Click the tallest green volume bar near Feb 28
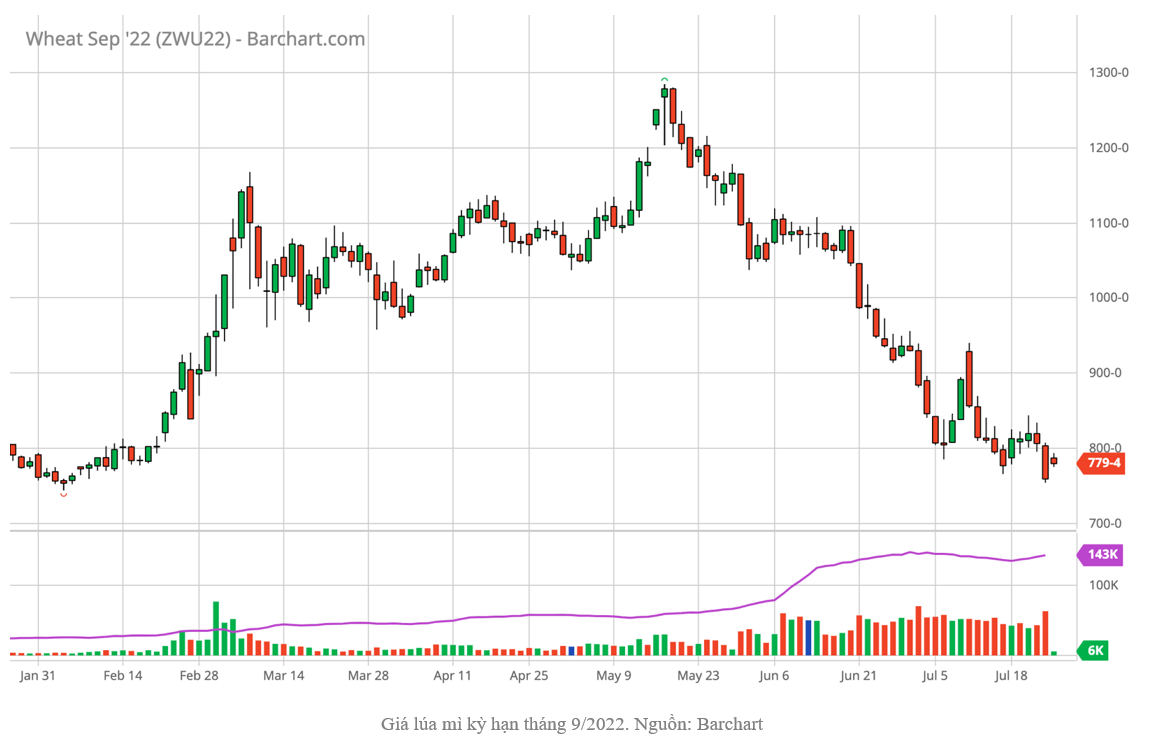Image resolution: width=1176 pixels, height=749 pixels. point(216,629)
